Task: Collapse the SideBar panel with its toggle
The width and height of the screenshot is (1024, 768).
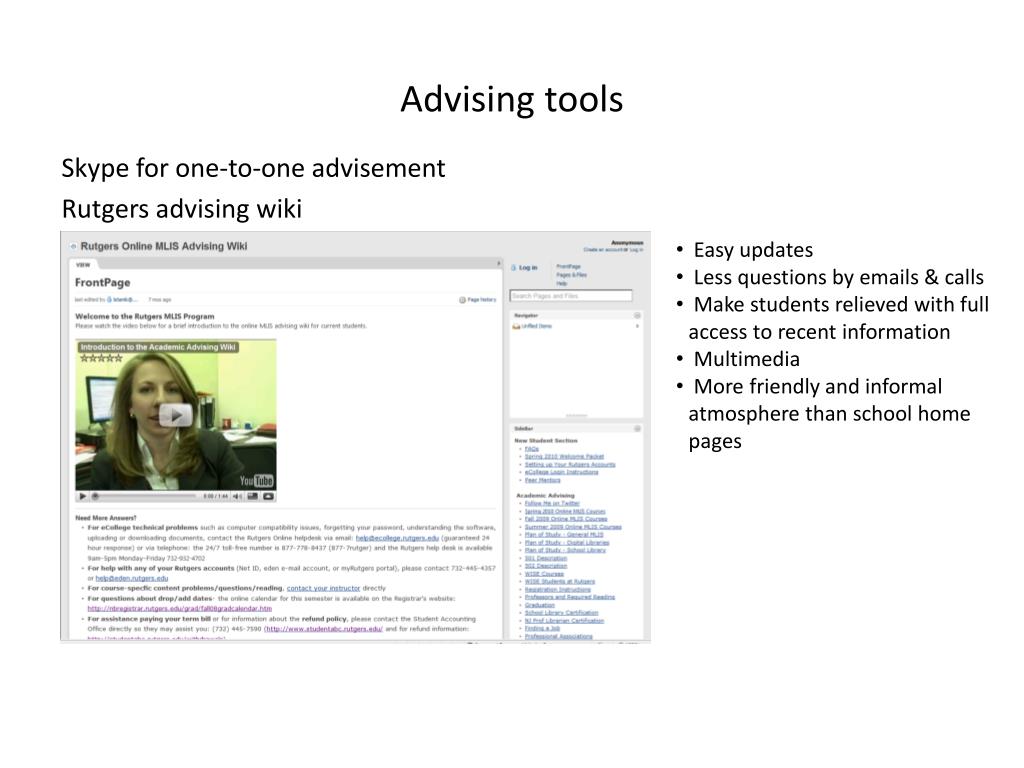Action: 637,428
